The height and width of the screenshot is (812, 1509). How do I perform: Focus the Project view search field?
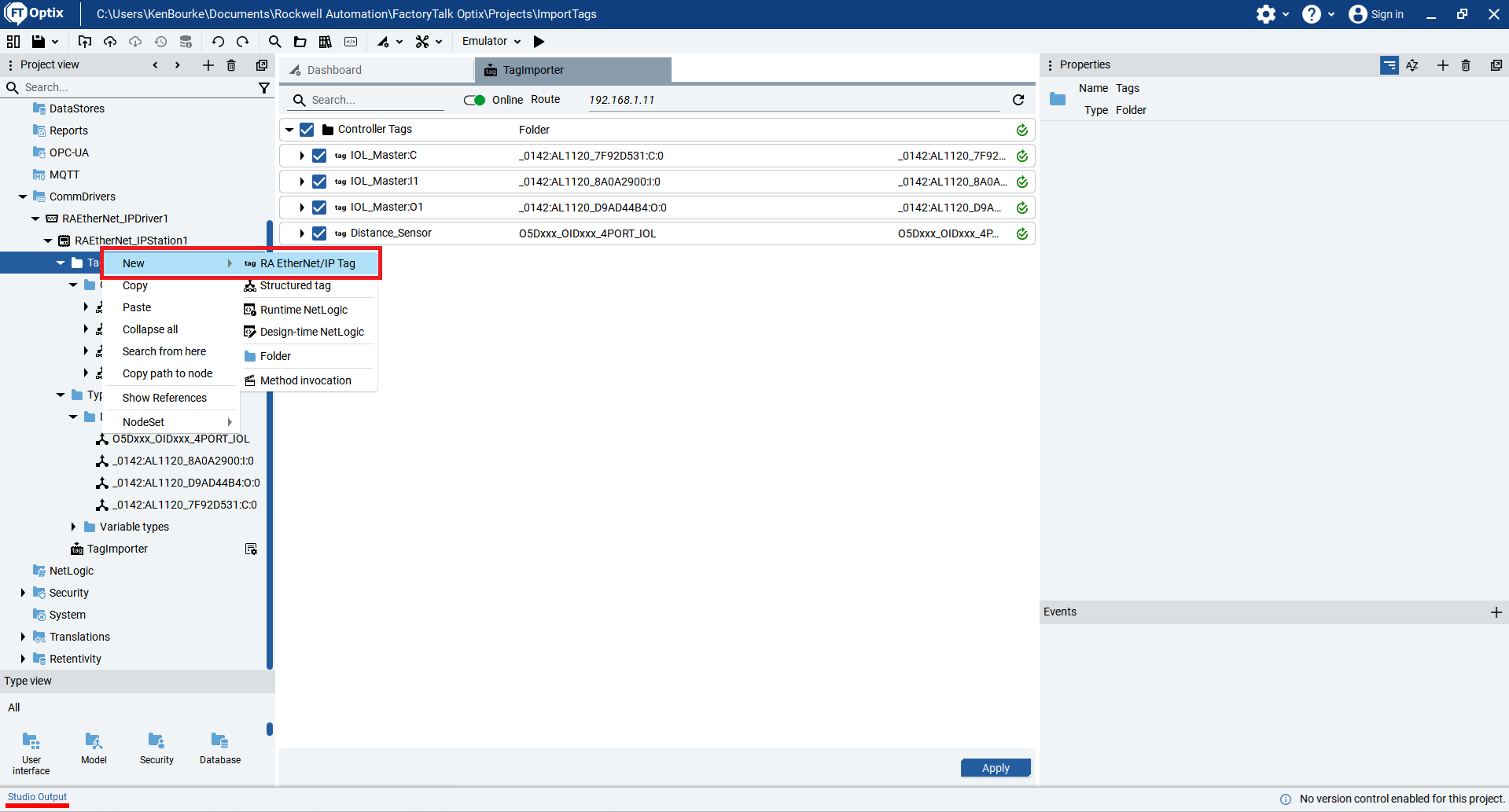click(x=138, y=88)
